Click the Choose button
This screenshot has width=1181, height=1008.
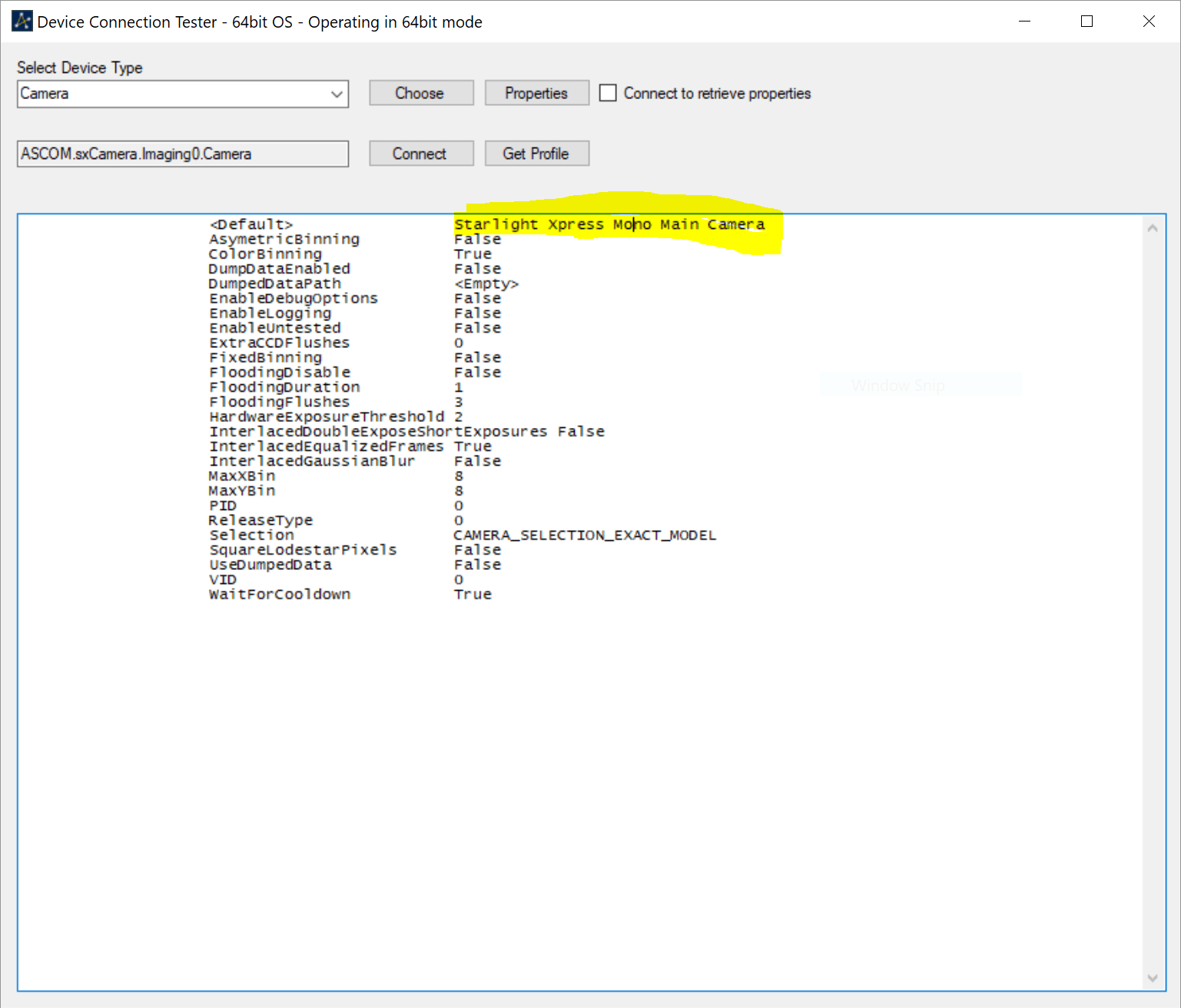pos(421,93)
